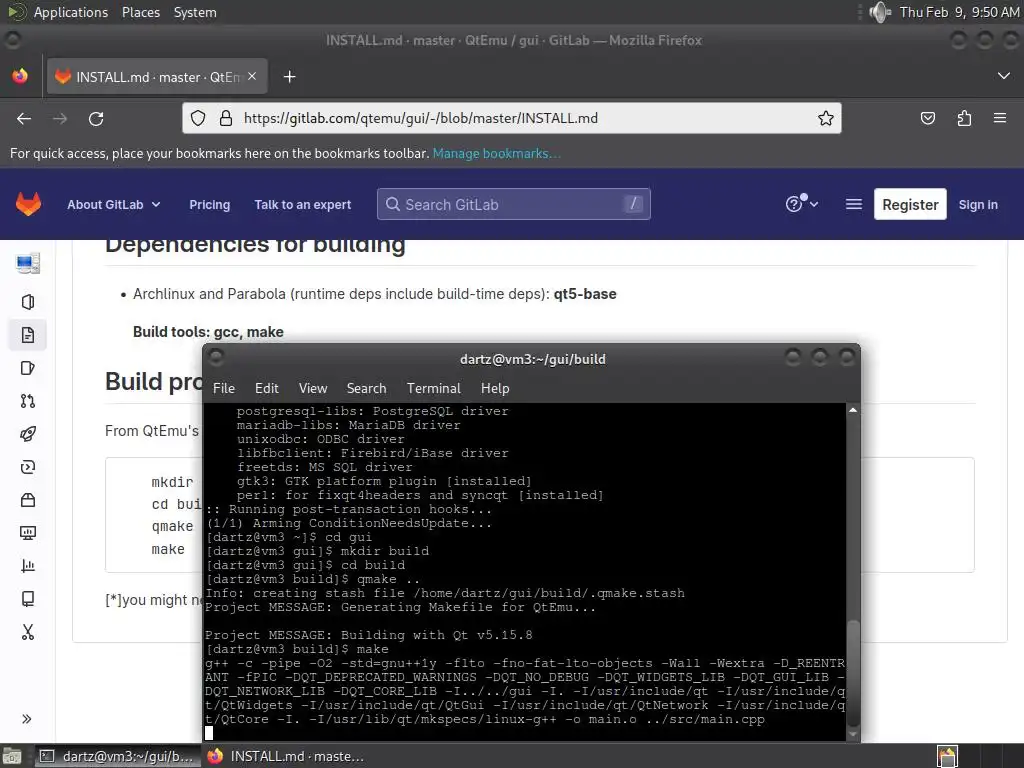Screen dimensions: 1024x768
Task: Open Firefox View icon
Action: tap(20, 76)
